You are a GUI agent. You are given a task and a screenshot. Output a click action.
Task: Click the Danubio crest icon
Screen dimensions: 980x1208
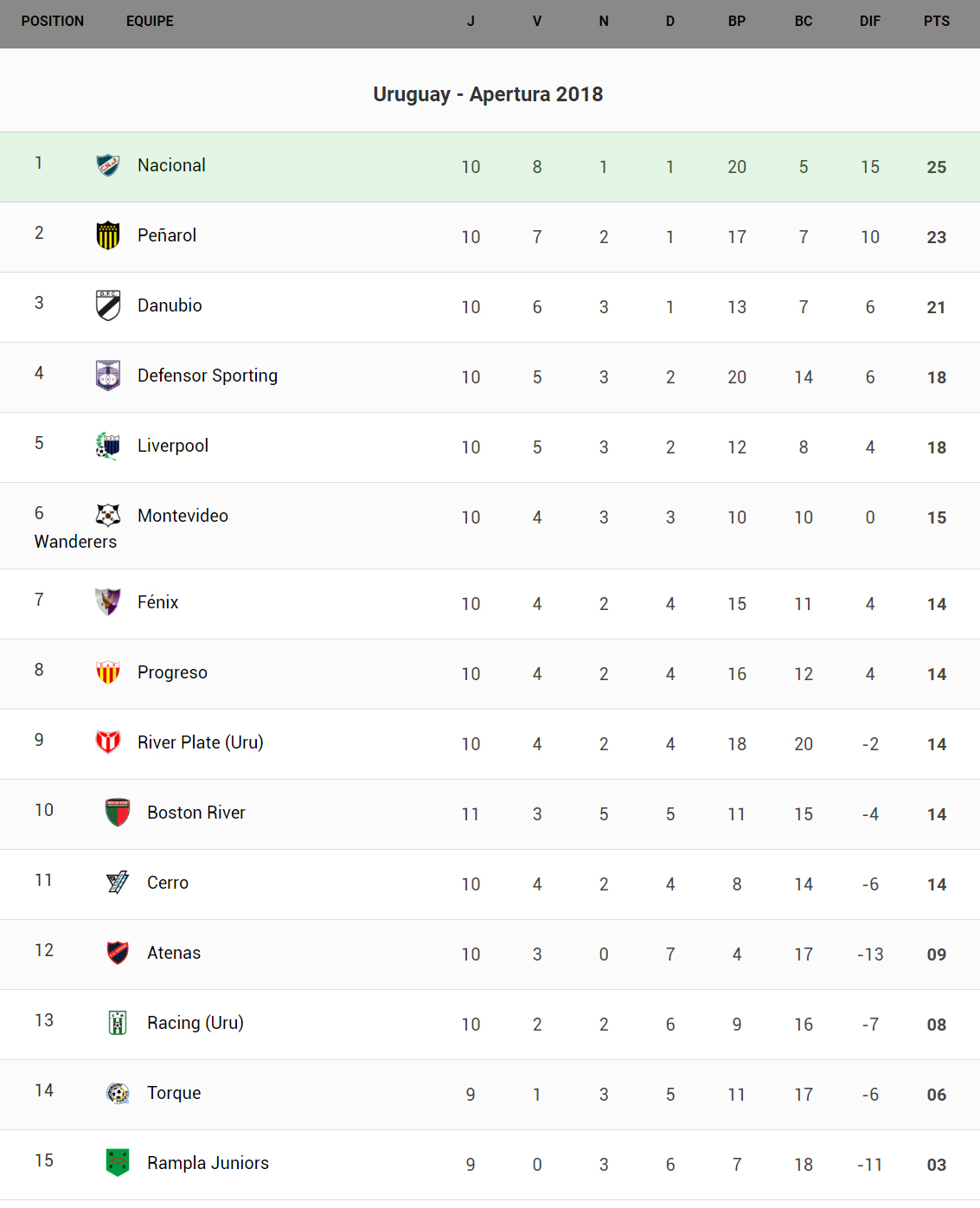[108, 305]
